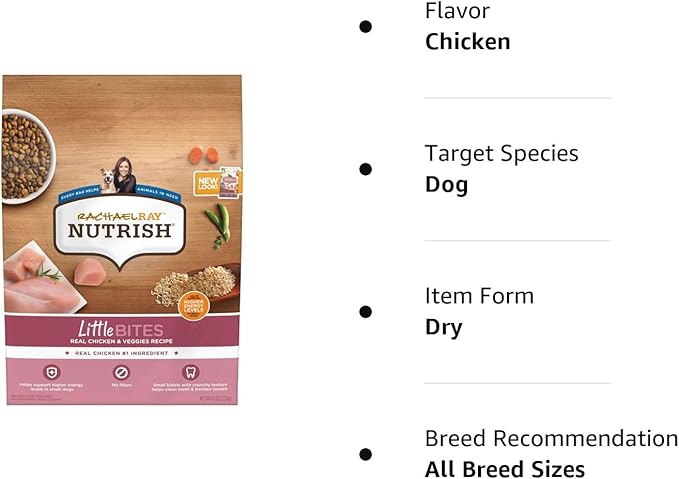Click the bullet beside Item Form
Image resolution: width=679 pixels, height=479 pixels.
[x=366, y=311]
